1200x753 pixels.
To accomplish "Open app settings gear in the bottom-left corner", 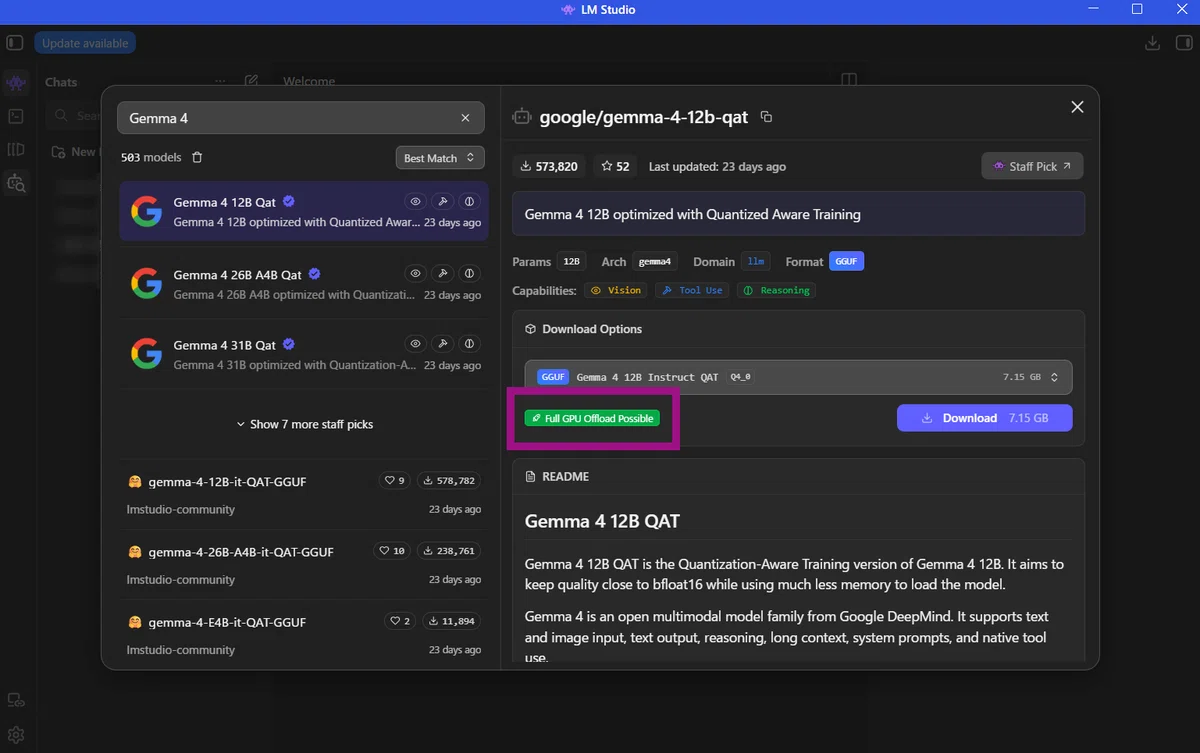I will point(16,734).
